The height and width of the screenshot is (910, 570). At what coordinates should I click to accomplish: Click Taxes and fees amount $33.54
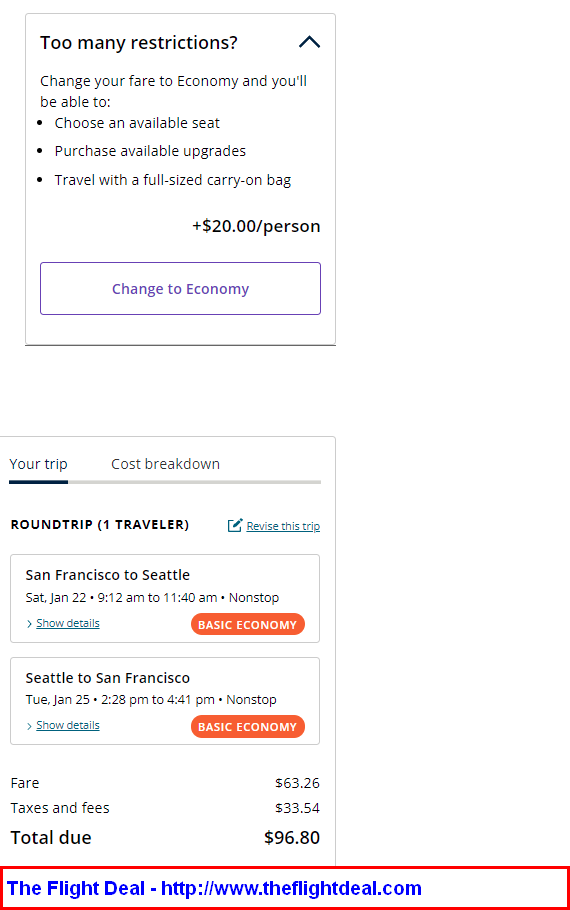coord(297,808)
